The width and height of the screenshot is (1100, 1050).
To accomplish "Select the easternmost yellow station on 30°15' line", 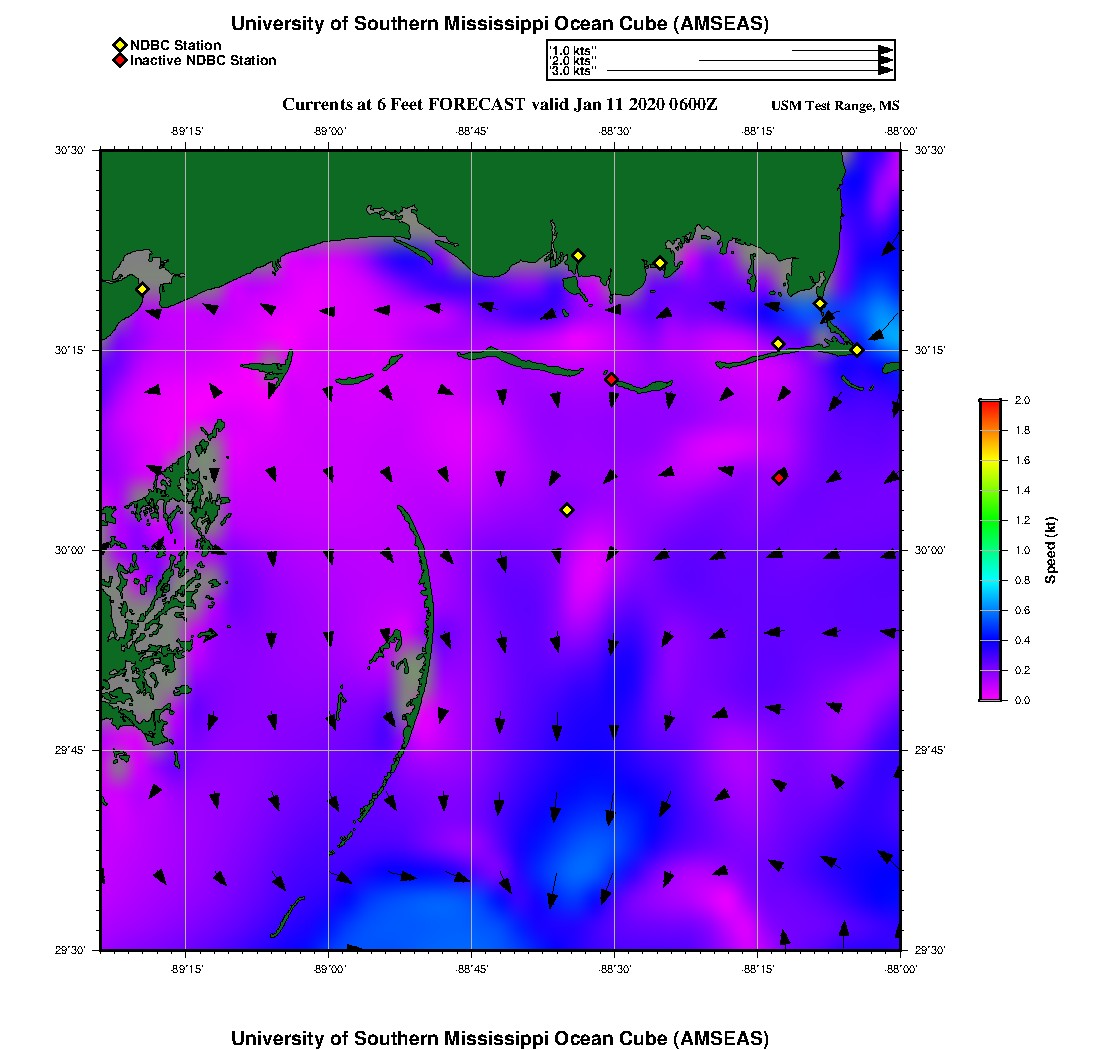I will coord(857,350).
